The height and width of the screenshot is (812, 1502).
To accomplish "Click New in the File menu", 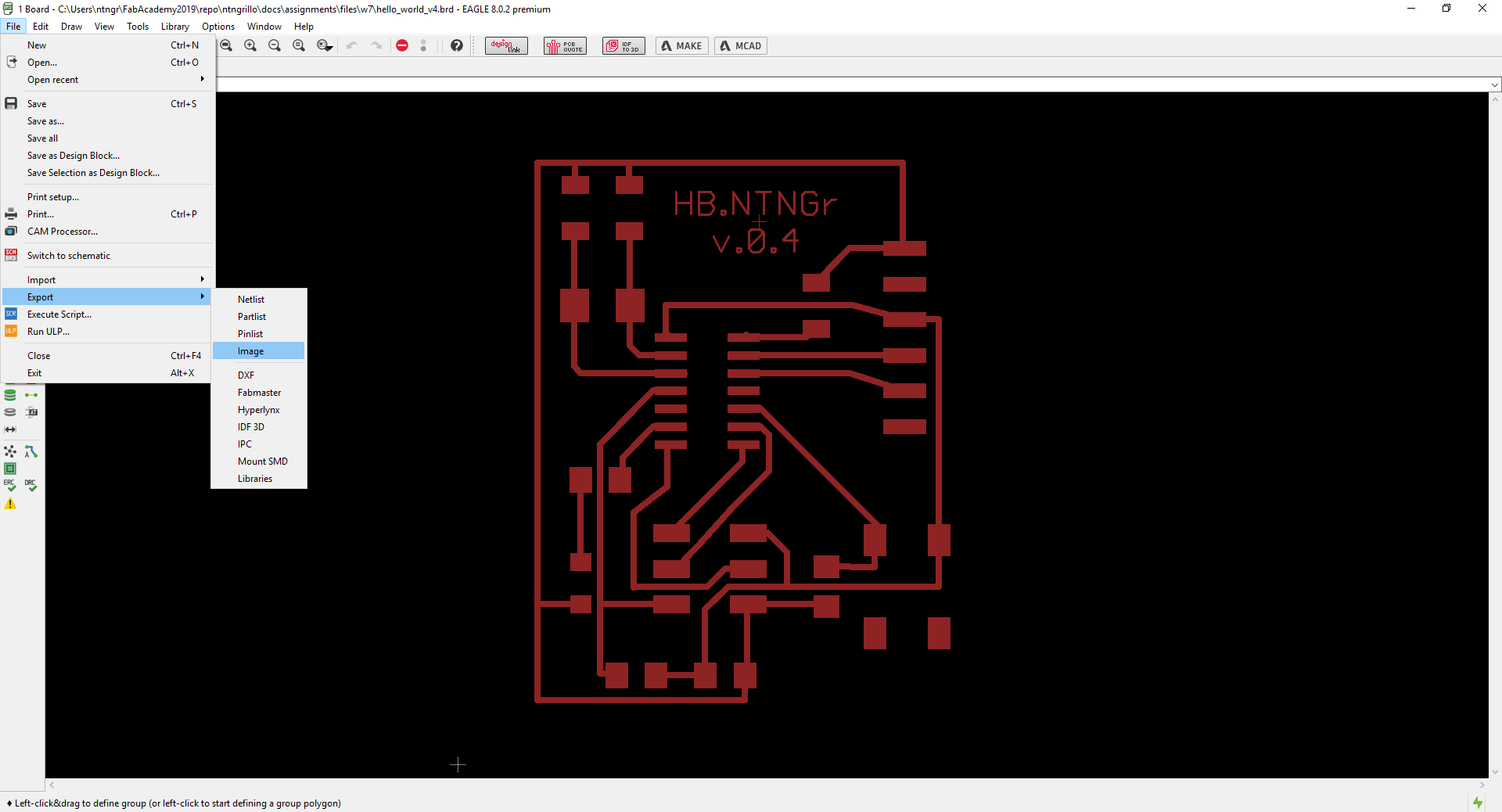I will click(x=107, y=45).
